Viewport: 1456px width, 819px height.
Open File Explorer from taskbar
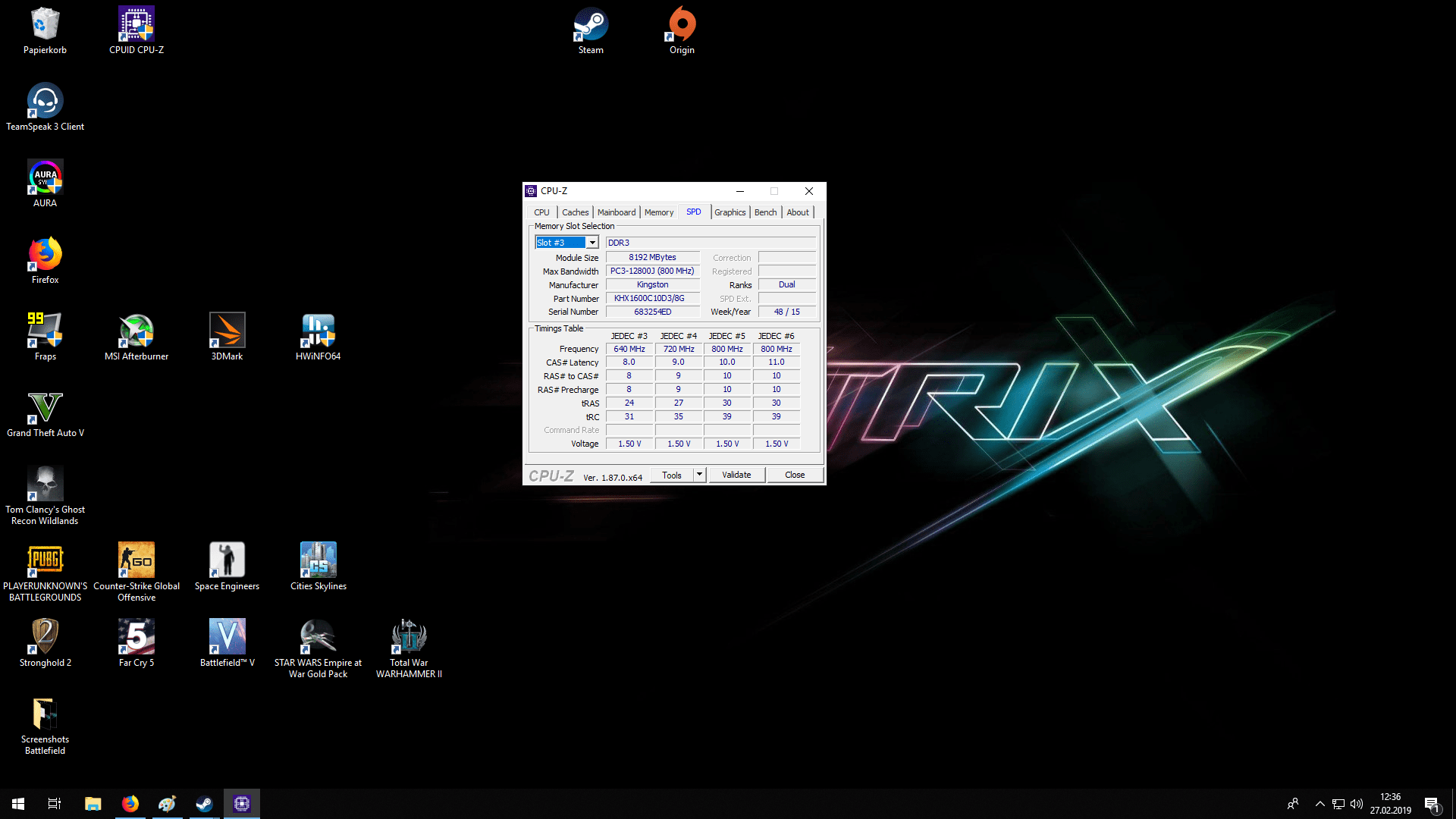[x=93, y=804]
